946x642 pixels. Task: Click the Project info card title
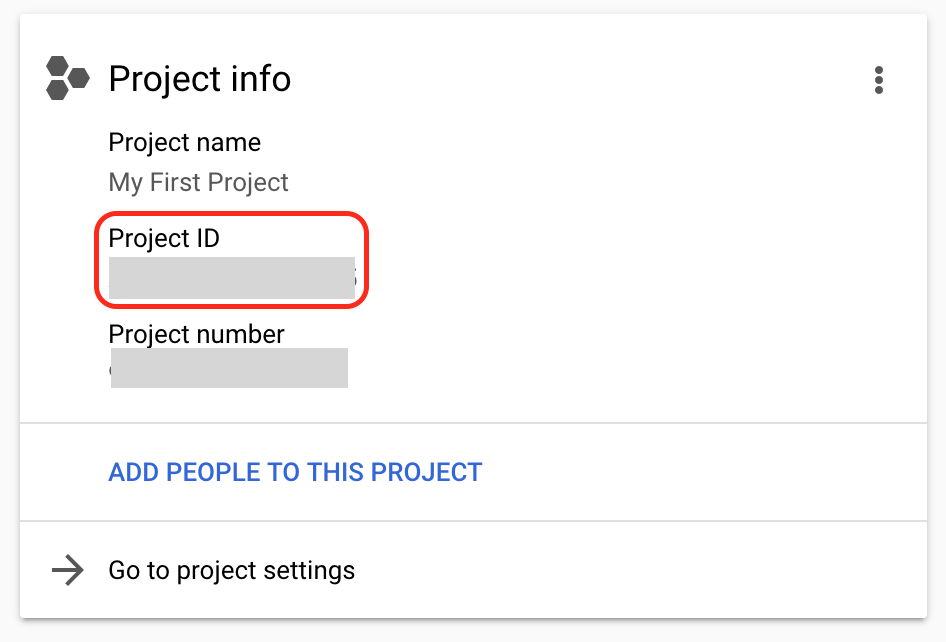coord(200,79)
